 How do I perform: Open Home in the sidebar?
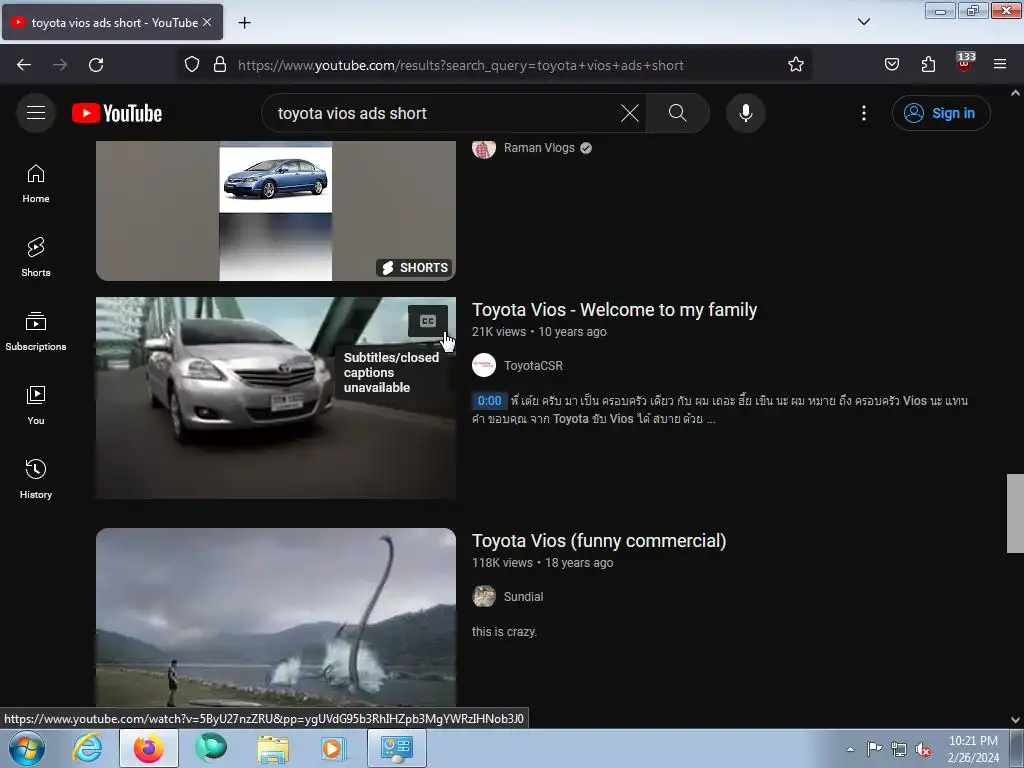(x=36, y=184)
